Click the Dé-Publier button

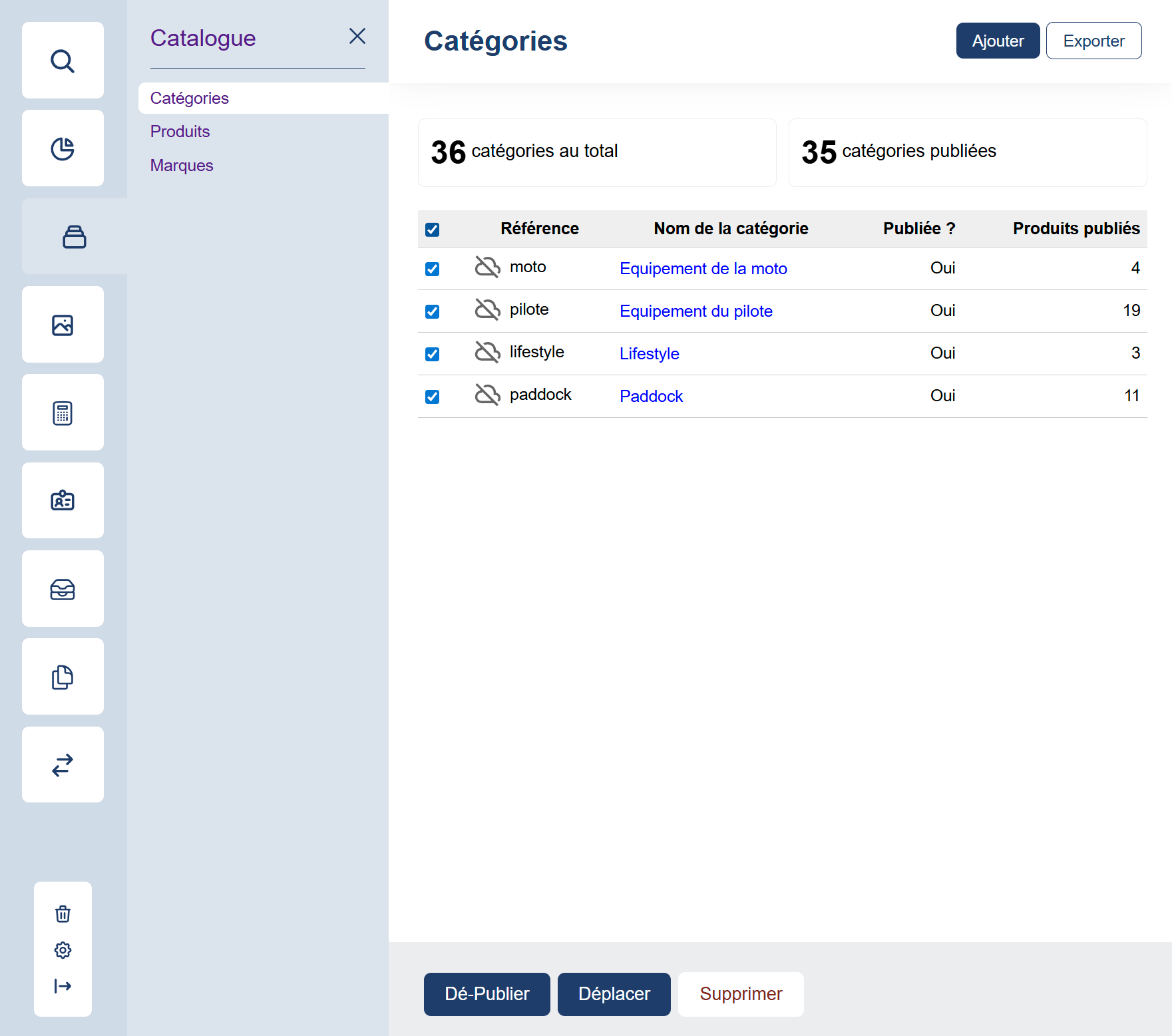point(487,994)
